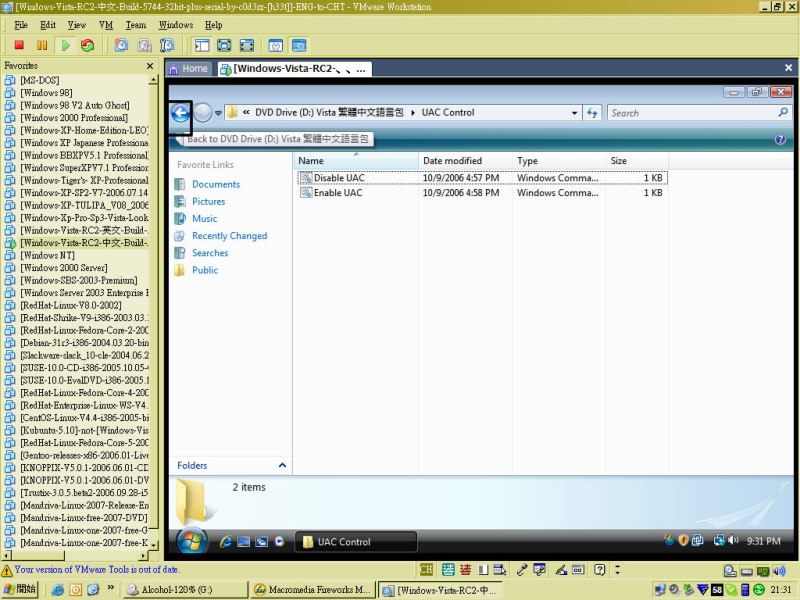Click the yellow Suspend toolbar button
Viewport: 800px width, 600px height.
pyautogui.click(x=42, y=45)
